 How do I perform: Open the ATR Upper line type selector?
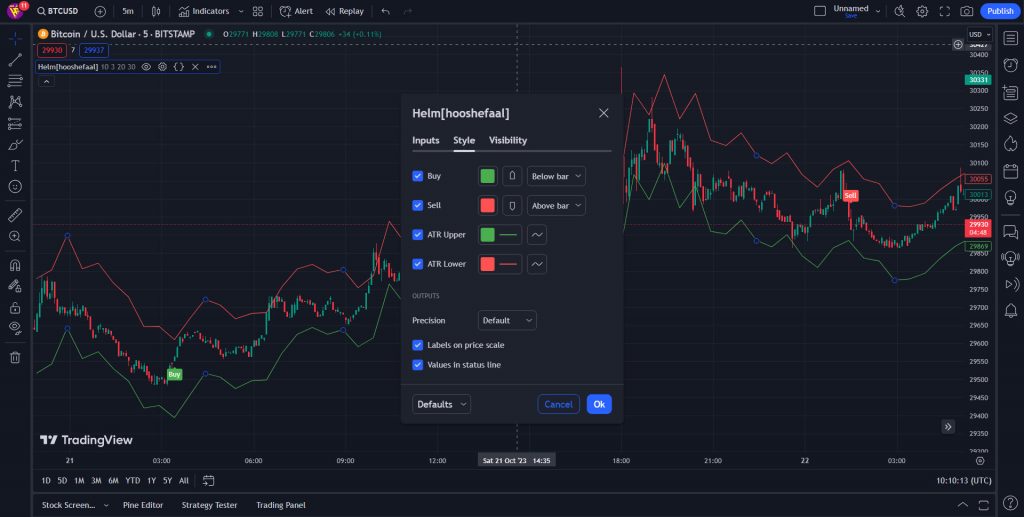[537, 235]
